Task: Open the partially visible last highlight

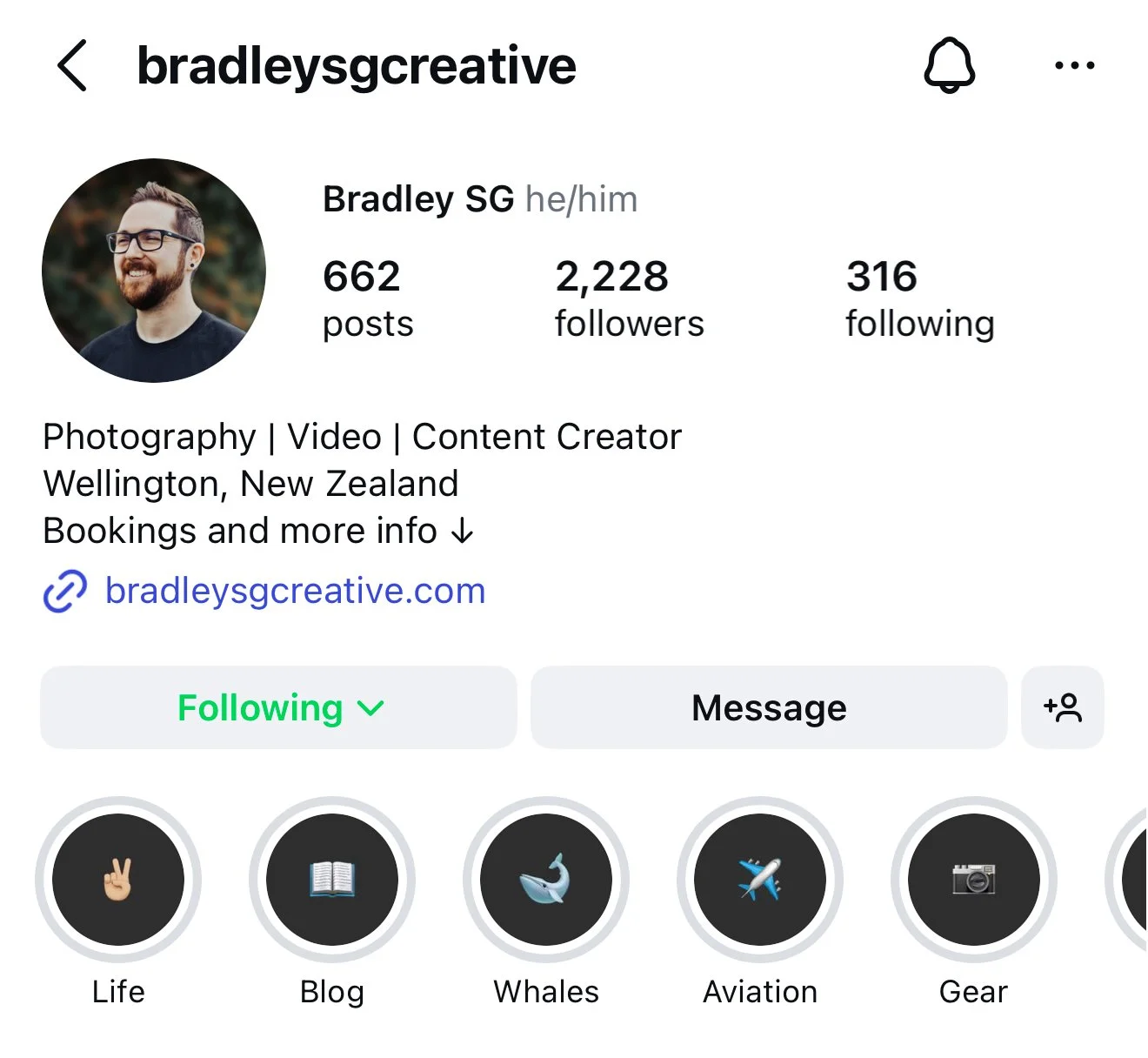Action: [1127, 880]
